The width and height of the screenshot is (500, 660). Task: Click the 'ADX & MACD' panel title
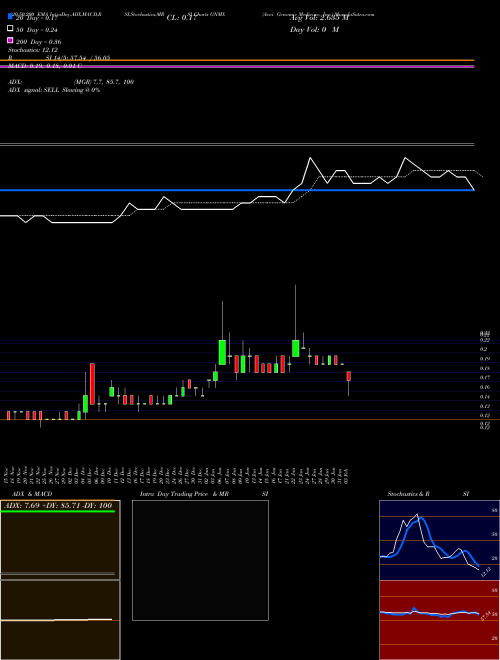point(32,494)
